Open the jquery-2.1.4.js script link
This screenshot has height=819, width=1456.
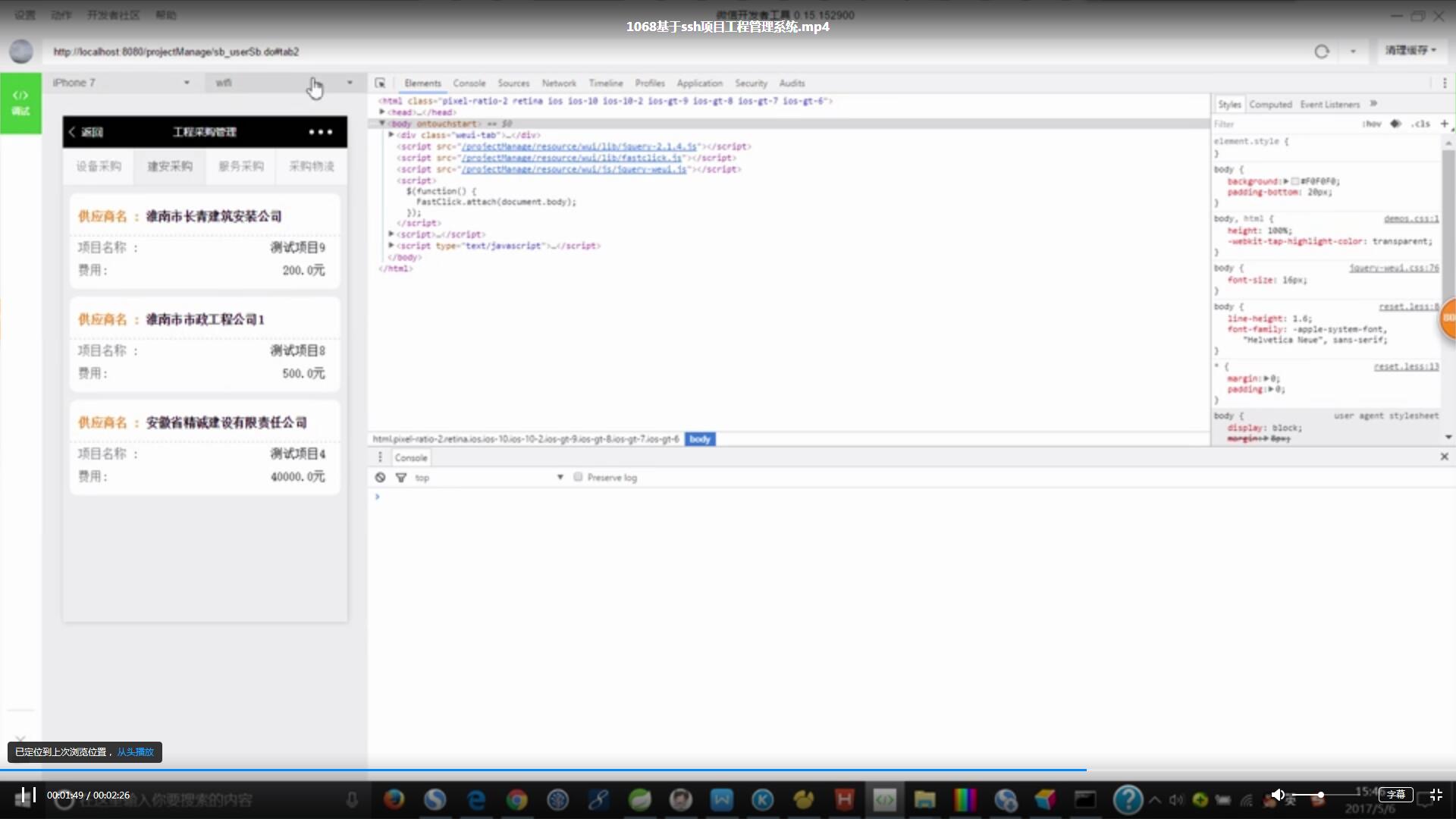[x=579, y=146]
